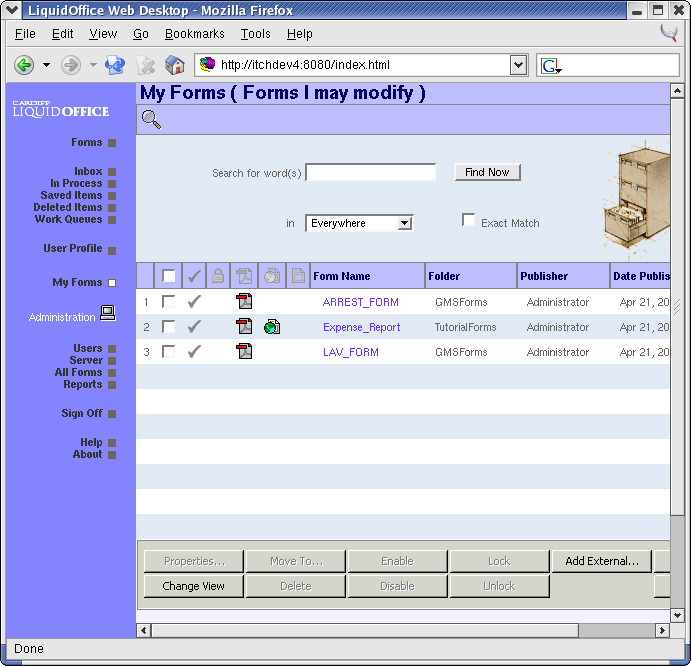691x666 pixels.
Task: Enable the Exact Match checkbox
Action: pyautogui.click(x=468, y=220)
